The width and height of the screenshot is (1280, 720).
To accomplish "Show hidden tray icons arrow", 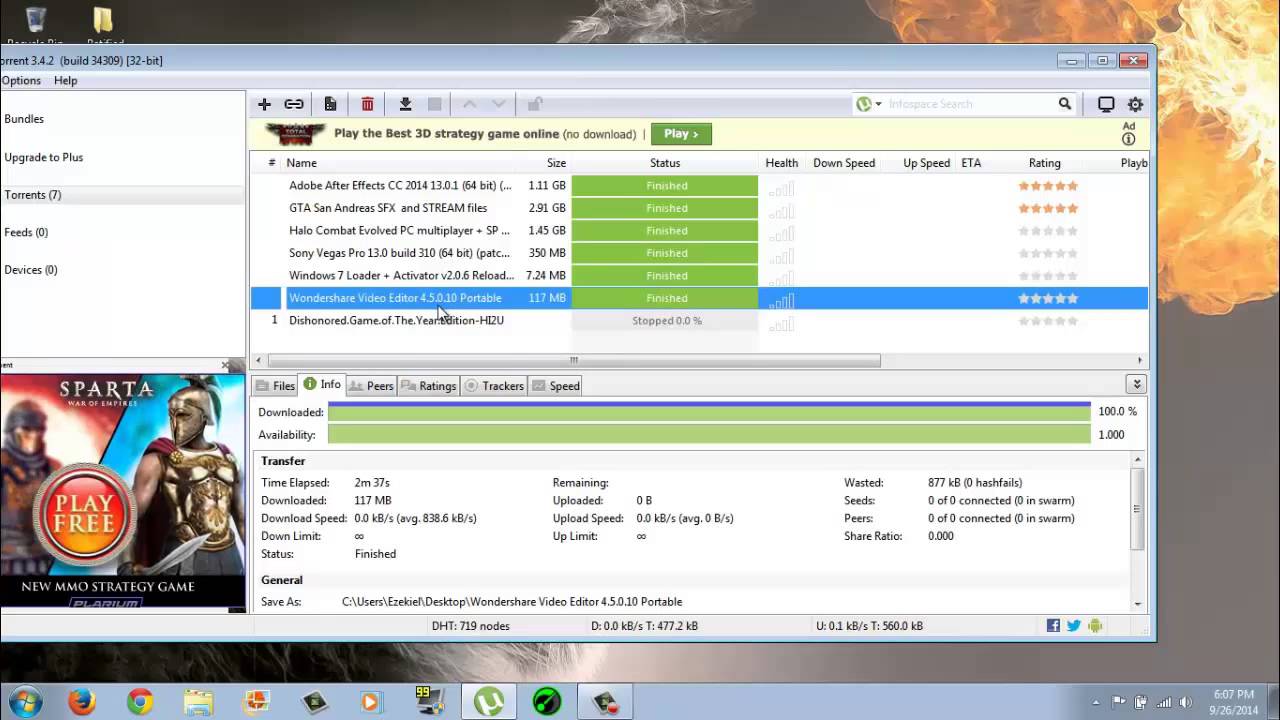I will tap(1095, 702).
